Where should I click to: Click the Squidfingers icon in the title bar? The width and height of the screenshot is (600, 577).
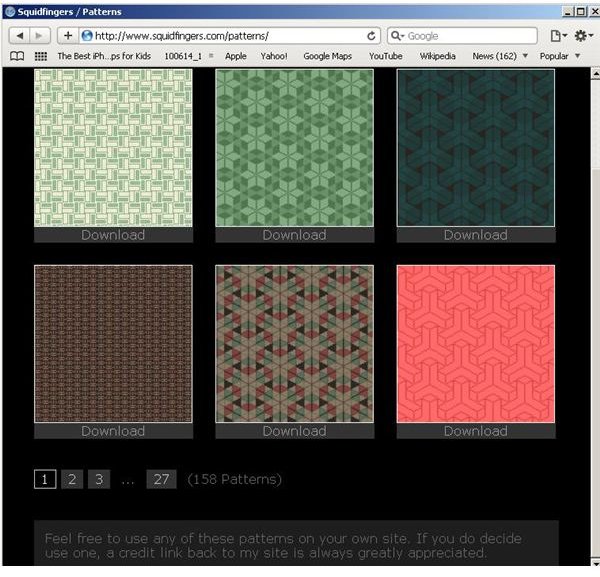click(x=10, y=12)
